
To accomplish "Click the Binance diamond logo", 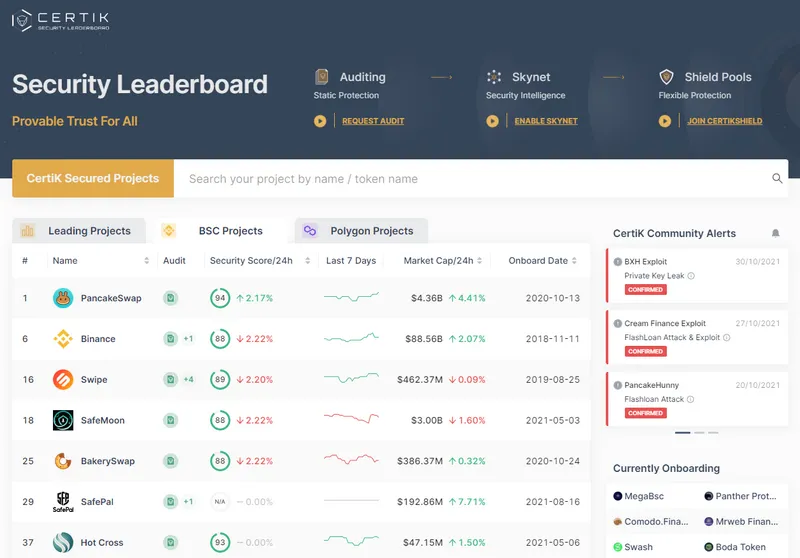I will tap(63, 339).
